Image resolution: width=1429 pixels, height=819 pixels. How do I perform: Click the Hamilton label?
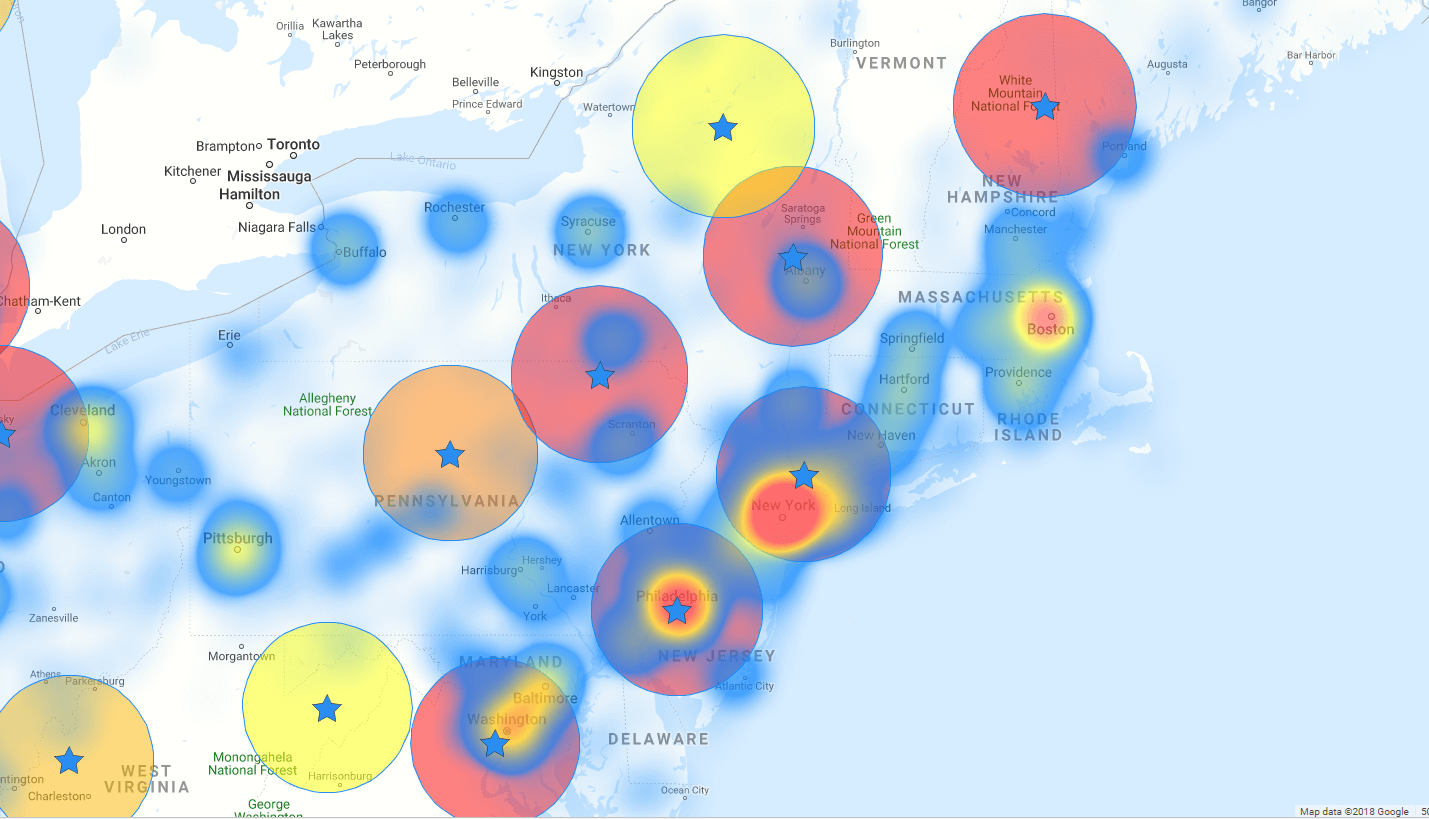pos(249,194)
